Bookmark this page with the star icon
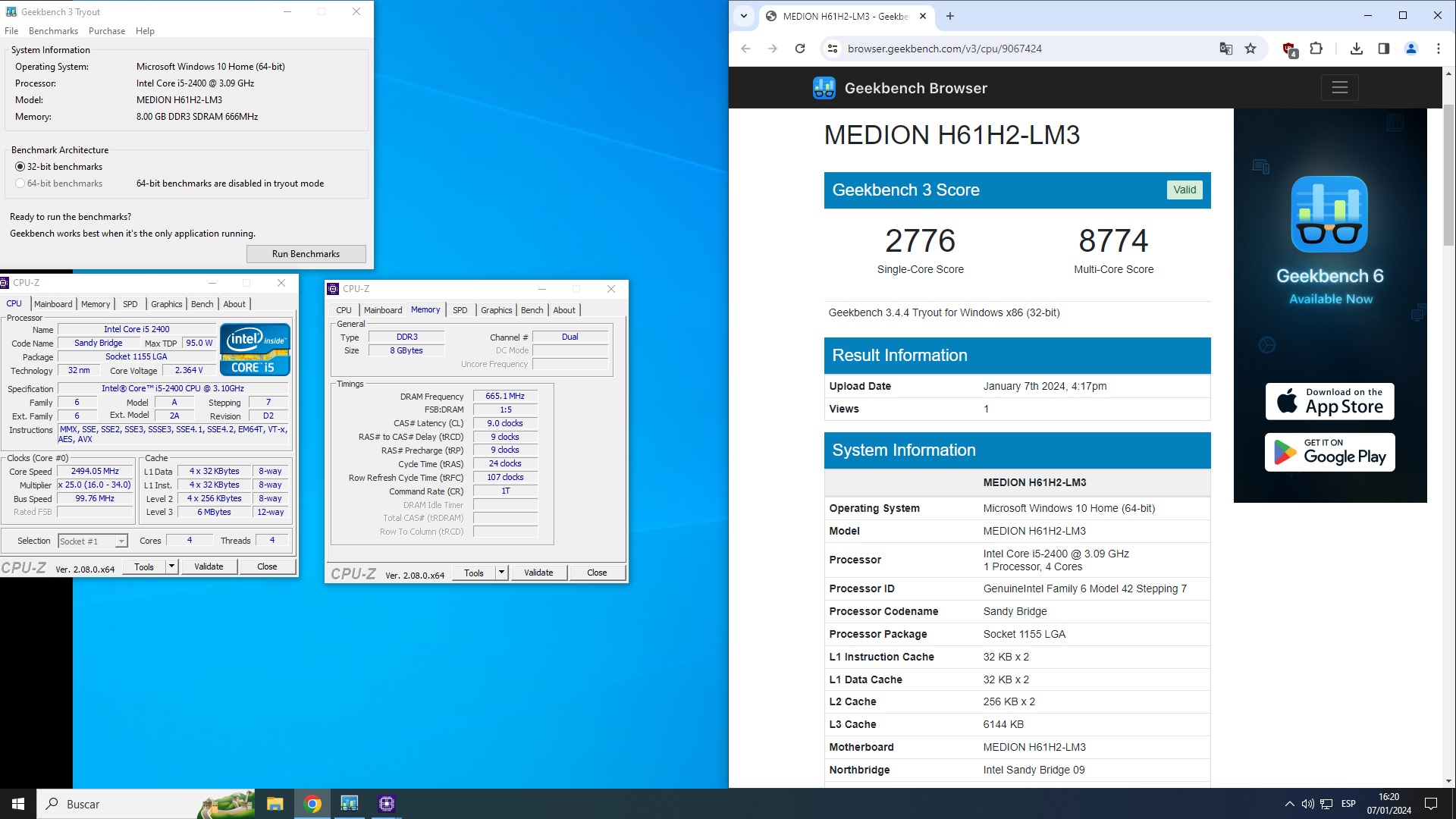1456x819 pixels. click(x=1250, y=49)
